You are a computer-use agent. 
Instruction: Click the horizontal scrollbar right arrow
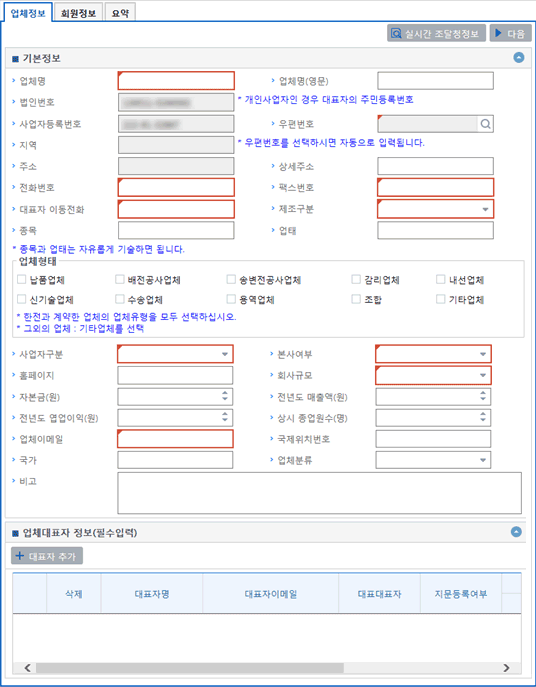[507, 668]
